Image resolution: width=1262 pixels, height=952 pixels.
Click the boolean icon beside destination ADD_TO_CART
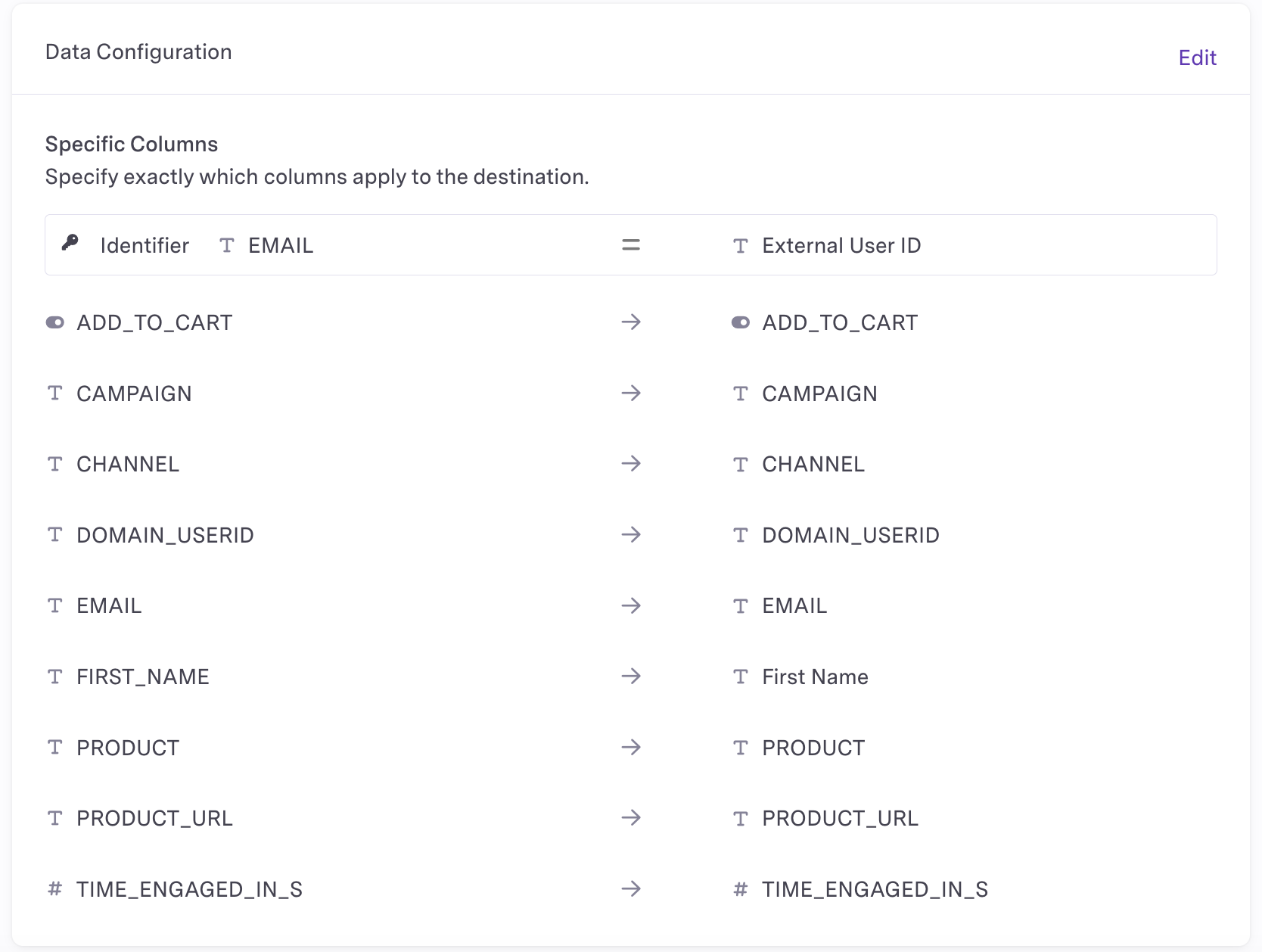click(x=741, y=322)
